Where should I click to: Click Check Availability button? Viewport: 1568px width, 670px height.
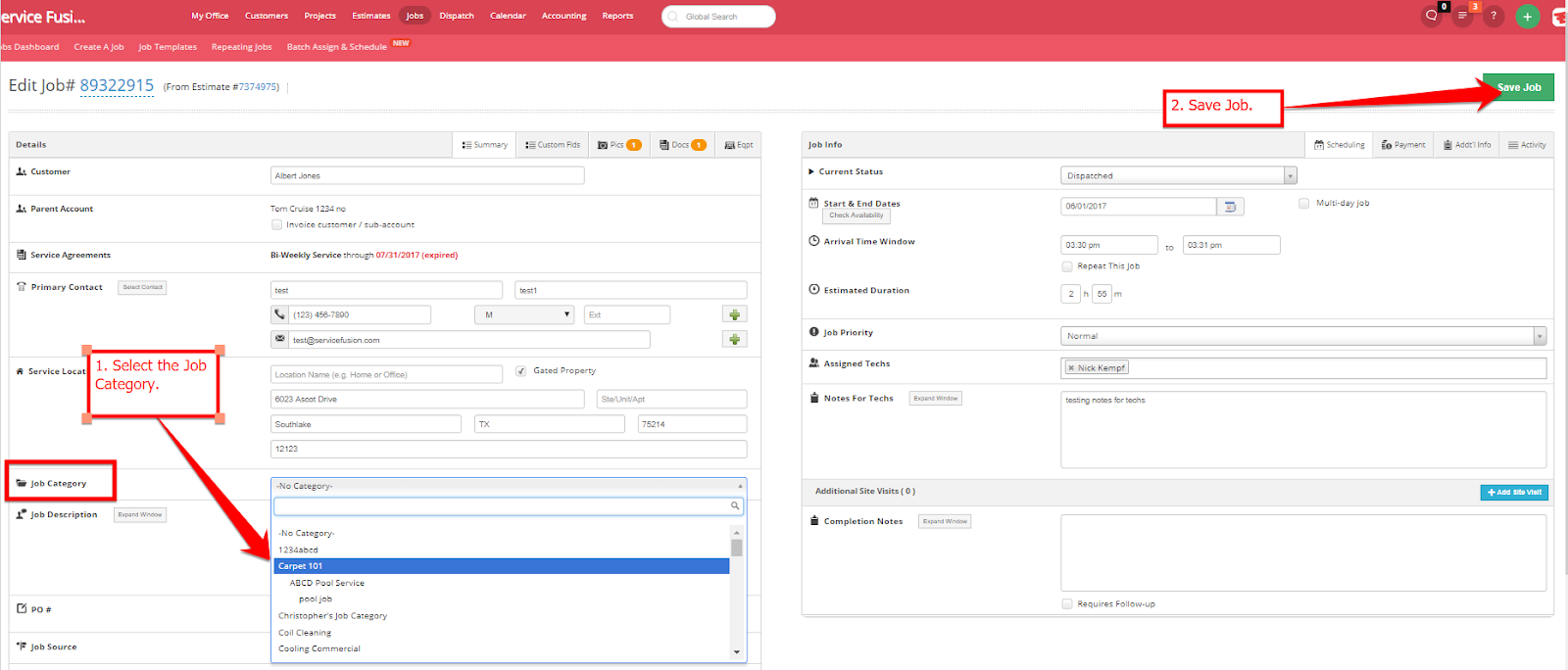click(x=857, y=215)
